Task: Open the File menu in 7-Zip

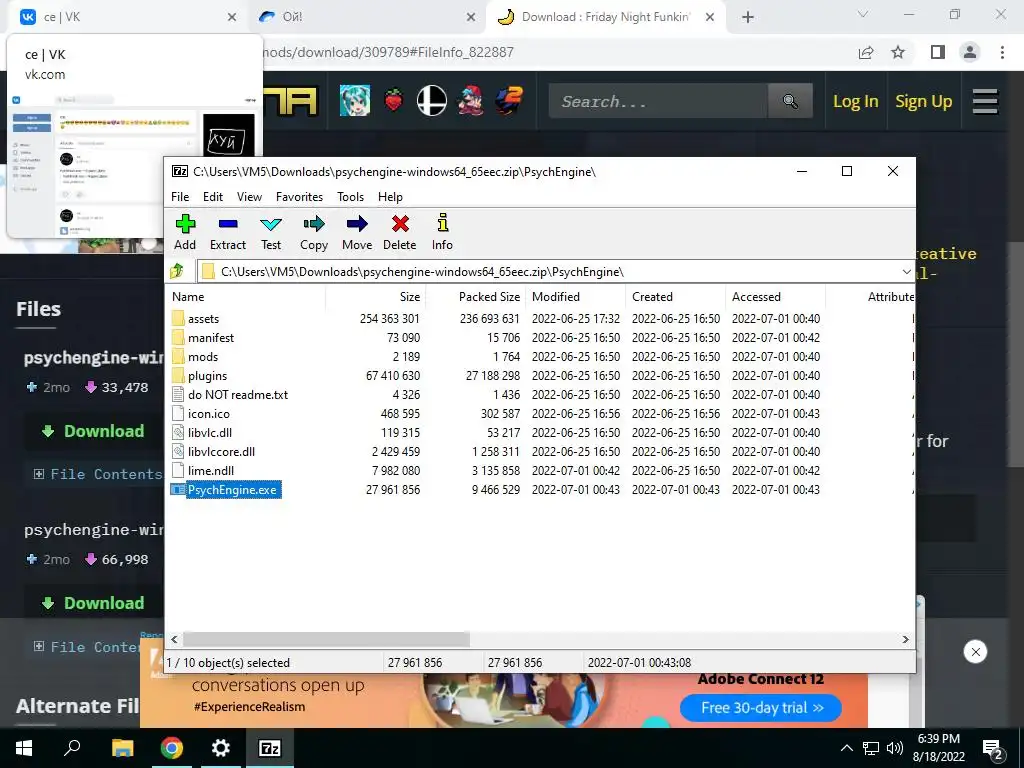Action: (180, 197)
